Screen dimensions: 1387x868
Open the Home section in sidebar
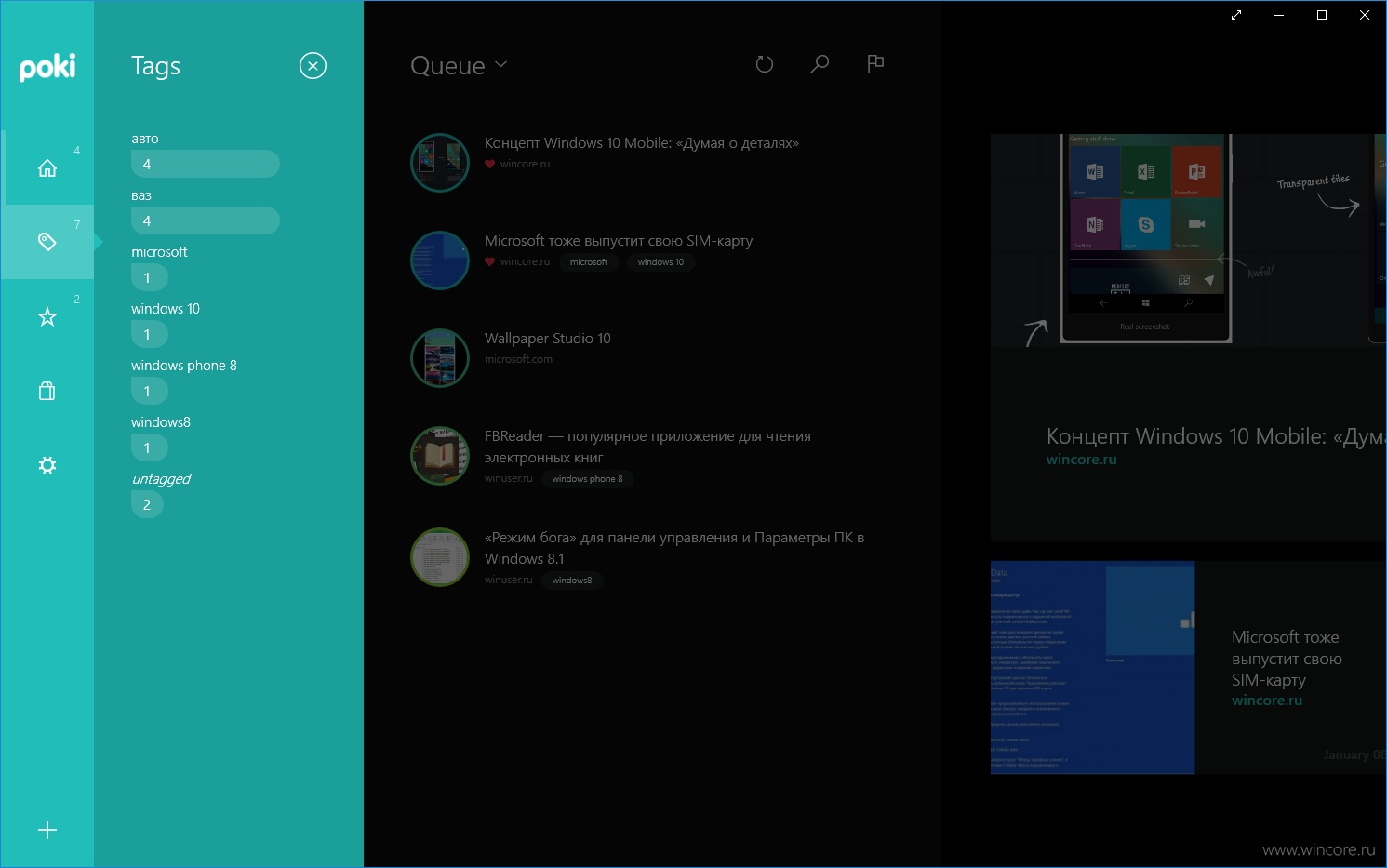pos(47,167)
